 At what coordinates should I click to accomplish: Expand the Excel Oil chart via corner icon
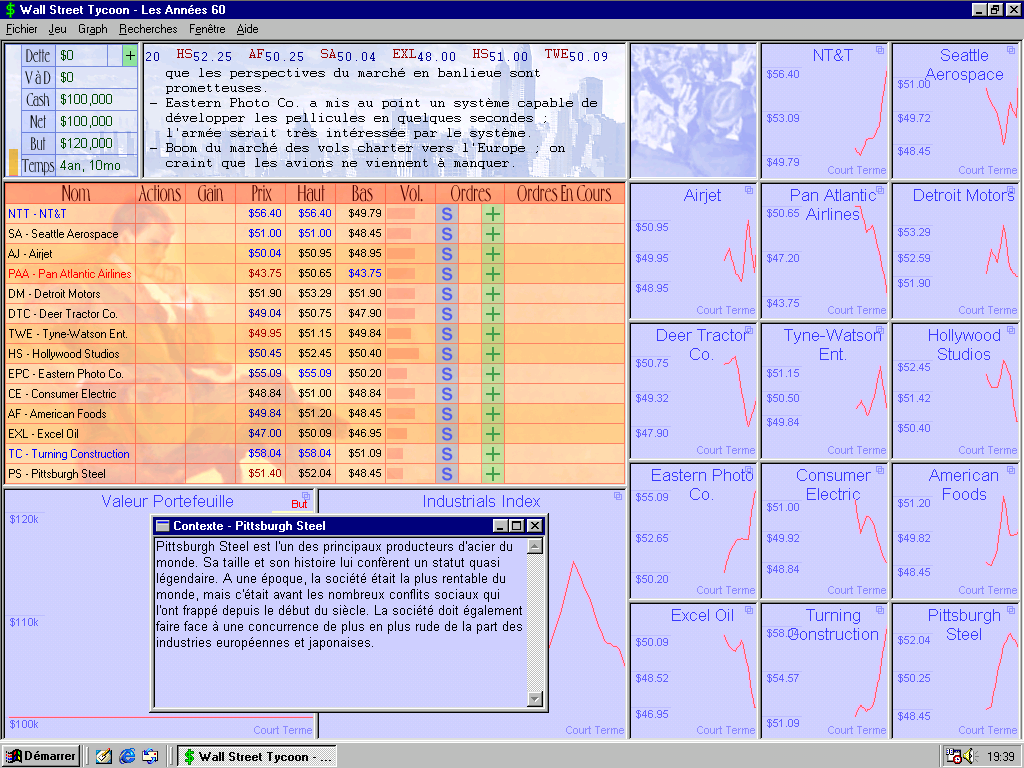point(749,610)
